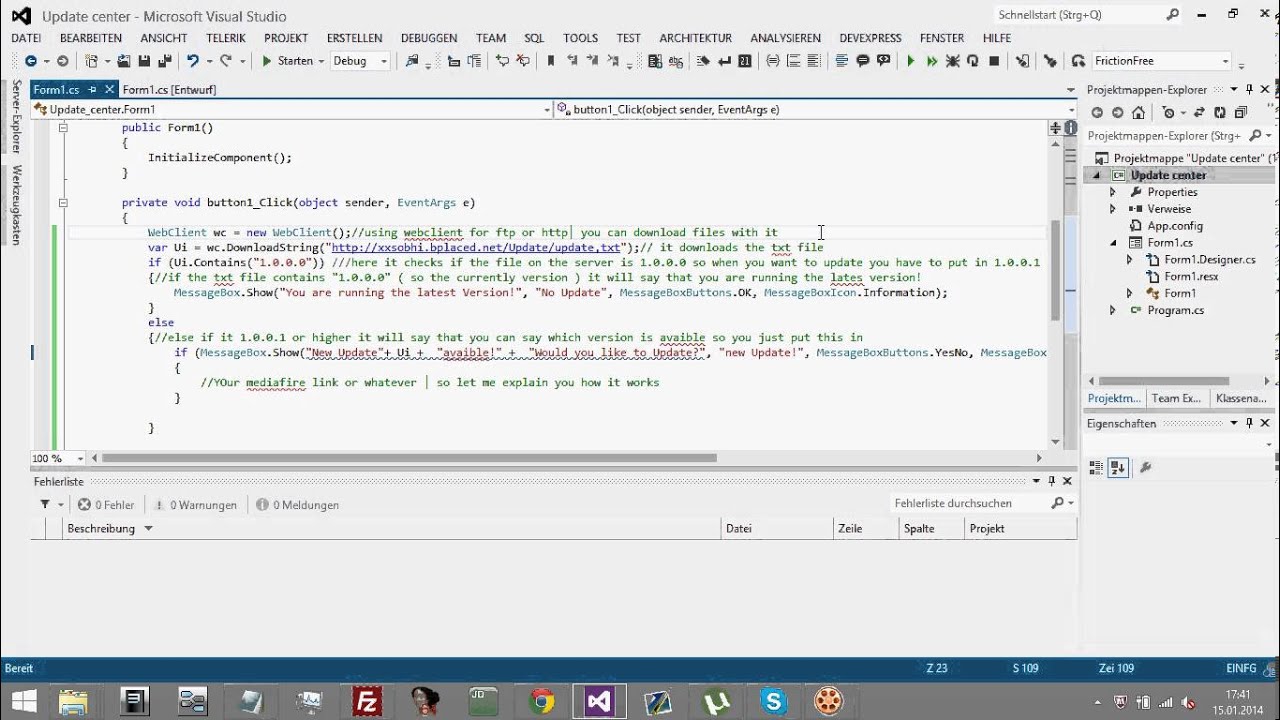The width and height of the screenshot is (1280, 720).
Task: Expand the Form1.Designer.cs node
Action: pyautogui.click(x=1129, y=260)
